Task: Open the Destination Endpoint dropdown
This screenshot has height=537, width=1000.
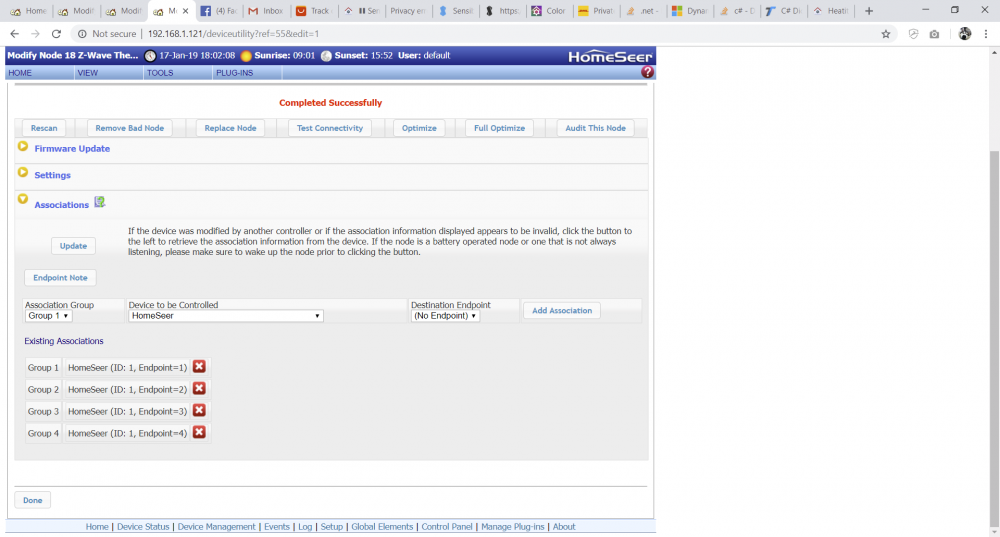Action: tap(446, 316)
